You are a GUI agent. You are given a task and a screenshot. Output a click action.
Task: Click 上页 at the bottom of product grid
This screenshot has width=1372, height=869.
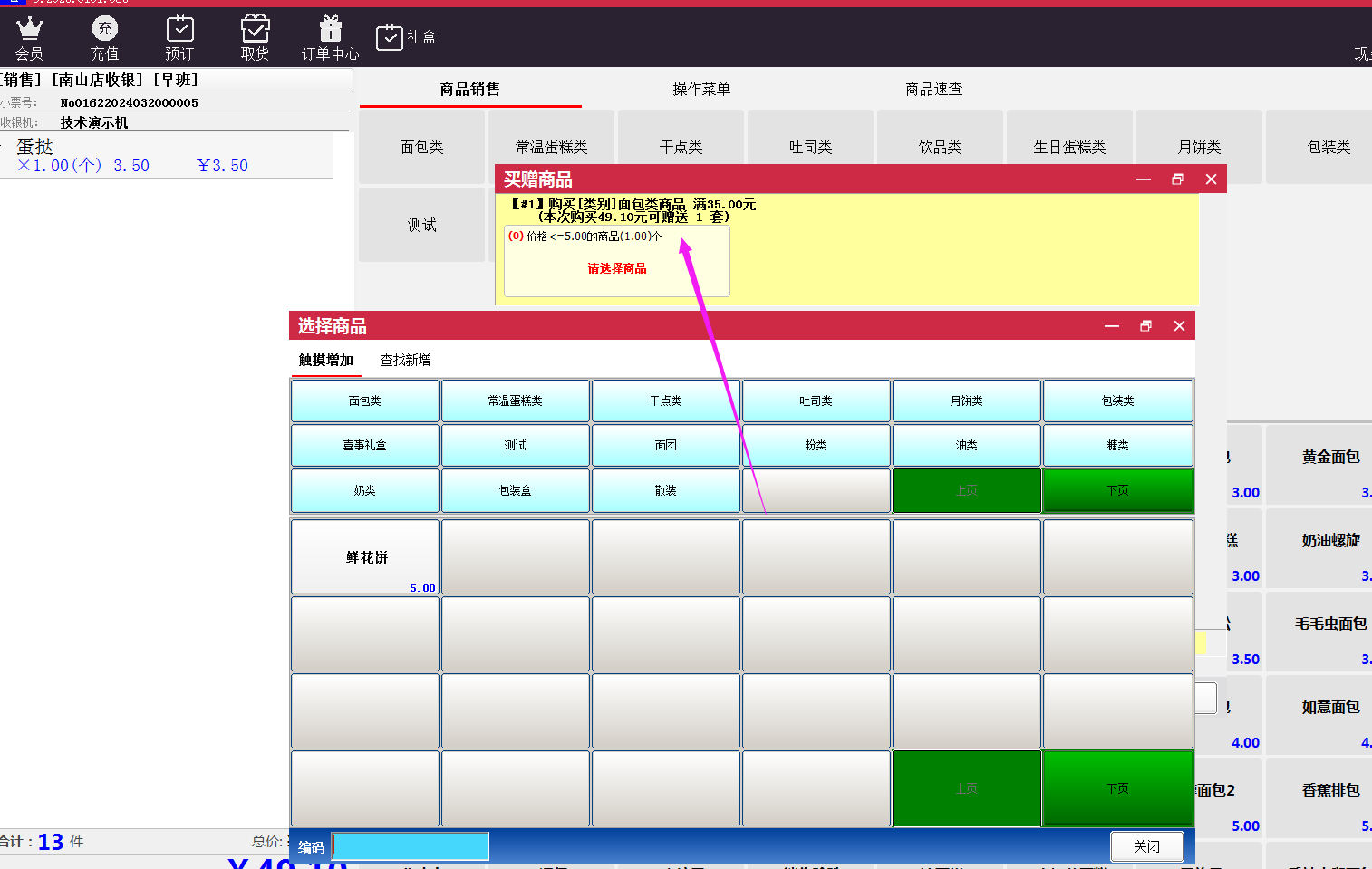pos(967,788)
